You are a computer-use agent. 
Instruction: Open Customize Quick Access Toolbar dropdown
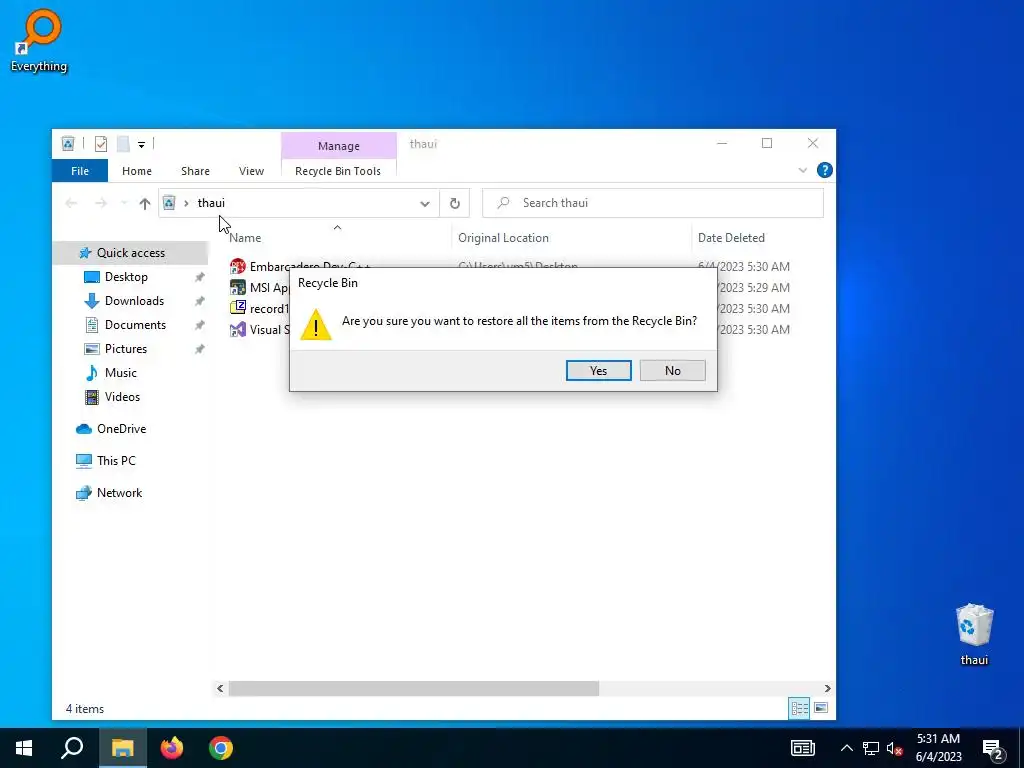pos(141,144)
